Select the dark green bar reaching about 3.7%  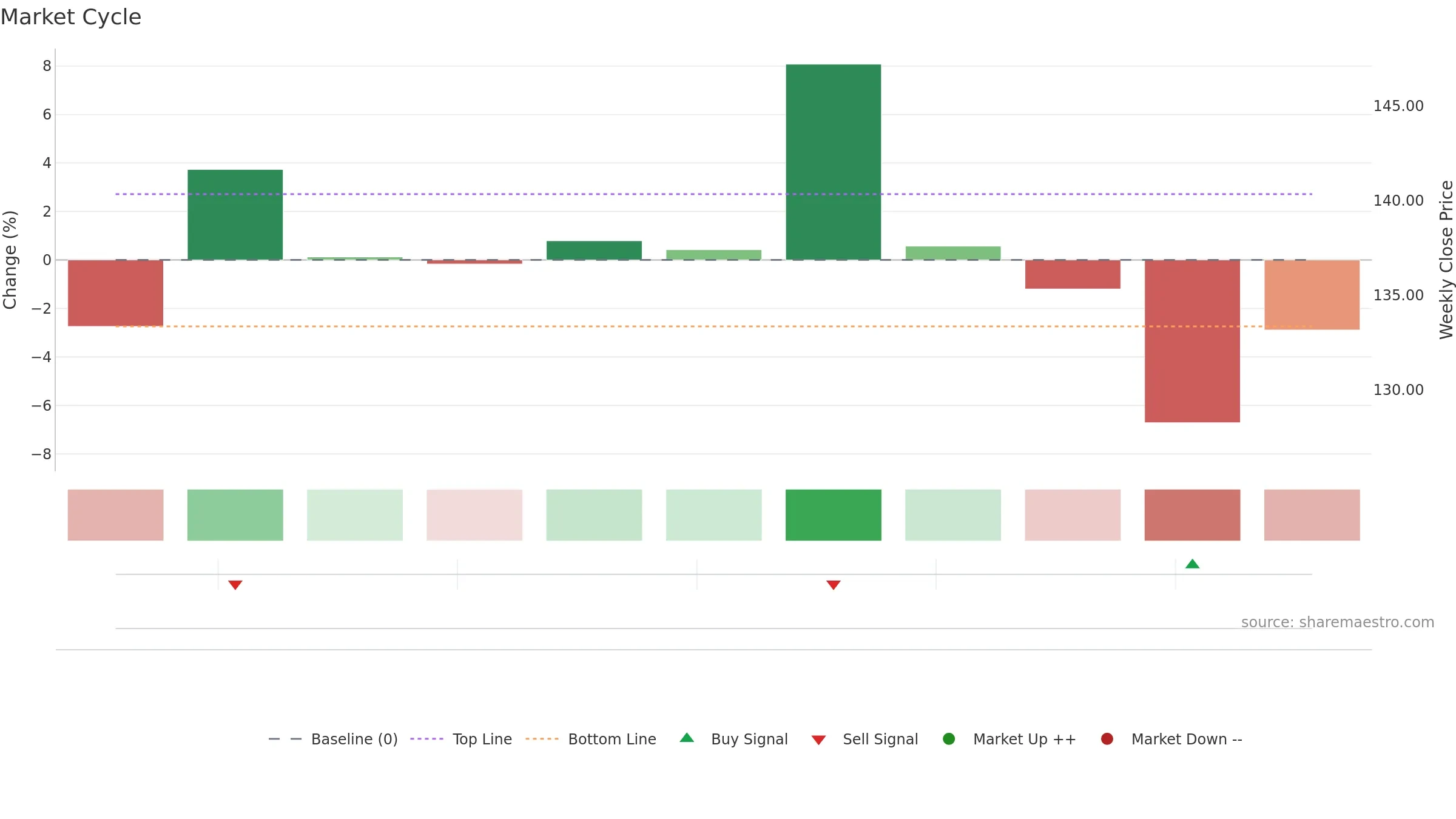(x=235, y=215)
